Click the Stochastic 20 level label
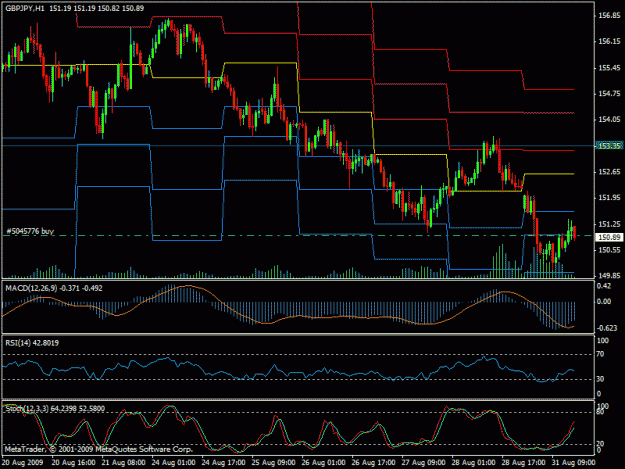 click(600, 443)
